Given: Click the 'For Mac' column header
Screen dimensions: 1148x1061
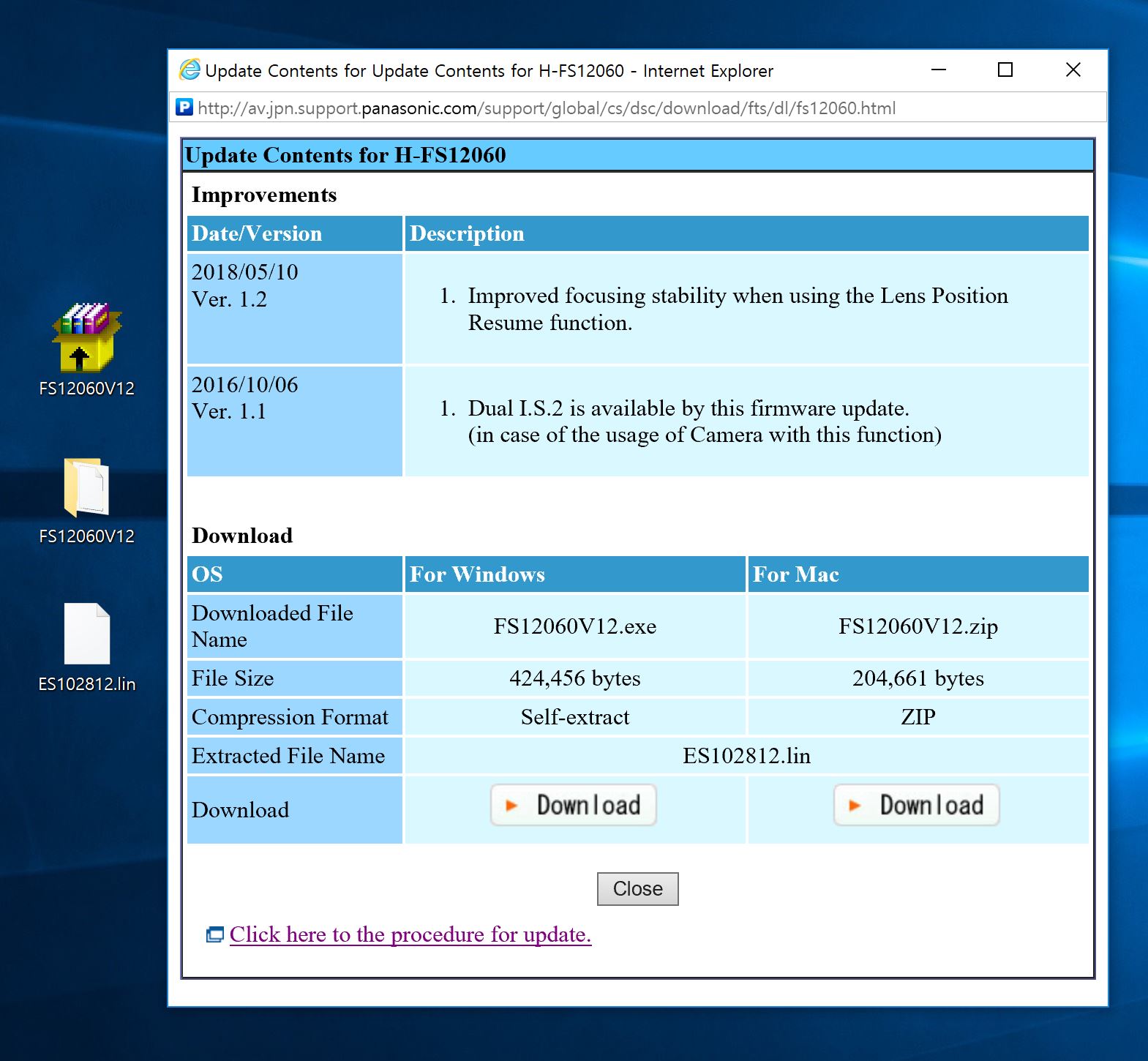Looking at the screenshot, I should (x=918, y=574).
